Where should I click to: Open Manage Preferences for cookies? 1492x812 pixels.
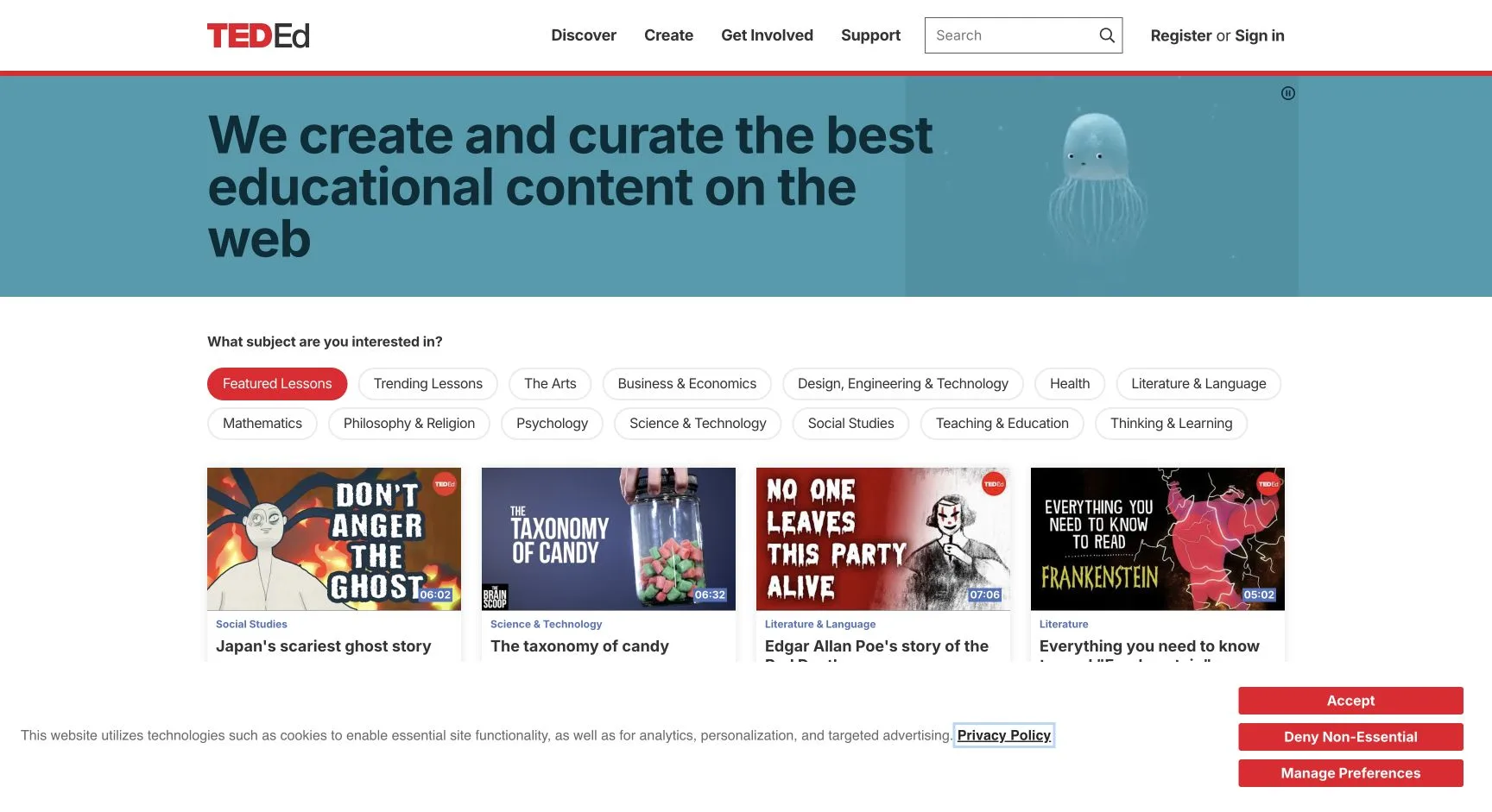(1350, 773)
